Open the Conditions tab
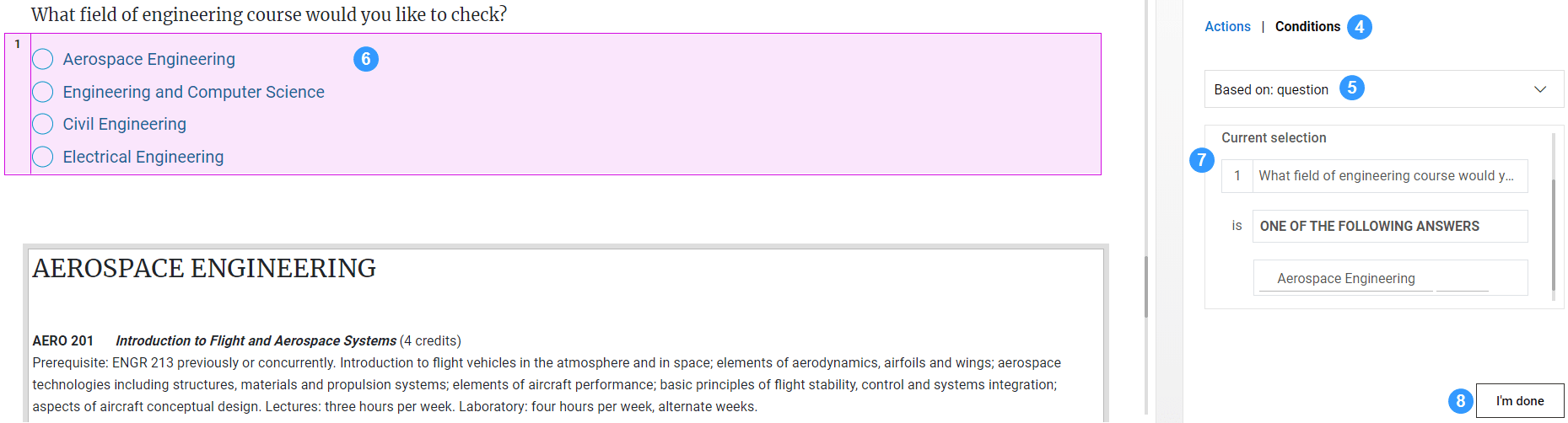This screenshot has height=423, width=1568. [x=1307, y=27]
